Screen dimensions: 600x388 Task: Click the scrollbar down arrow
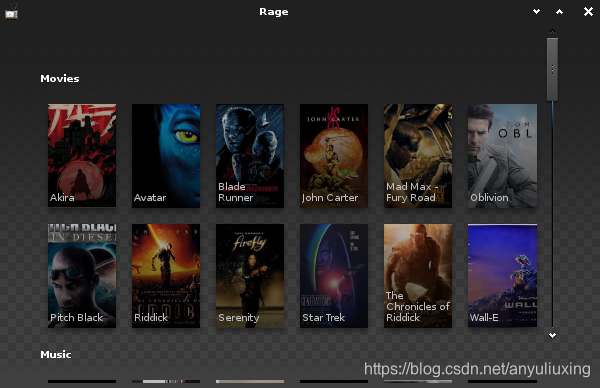click(x=552, y=335)
